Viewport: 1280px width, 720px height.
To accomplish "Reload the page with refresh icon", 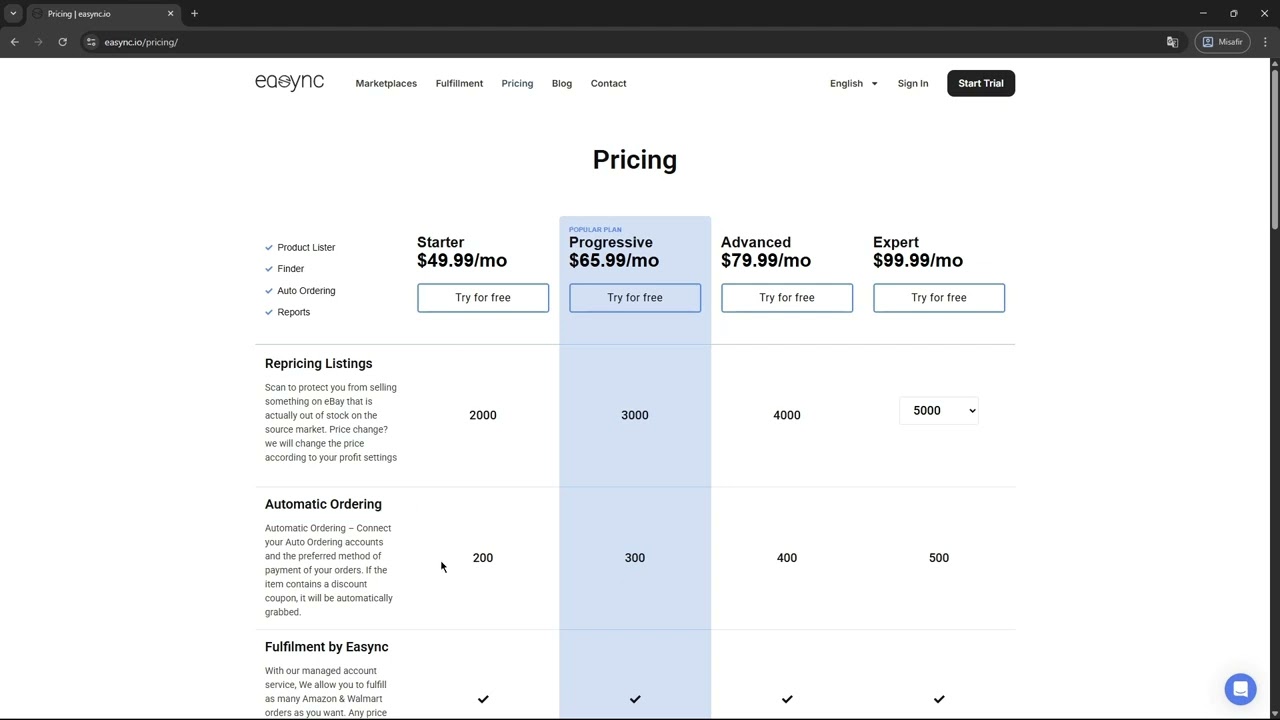I will pos(62,42).
